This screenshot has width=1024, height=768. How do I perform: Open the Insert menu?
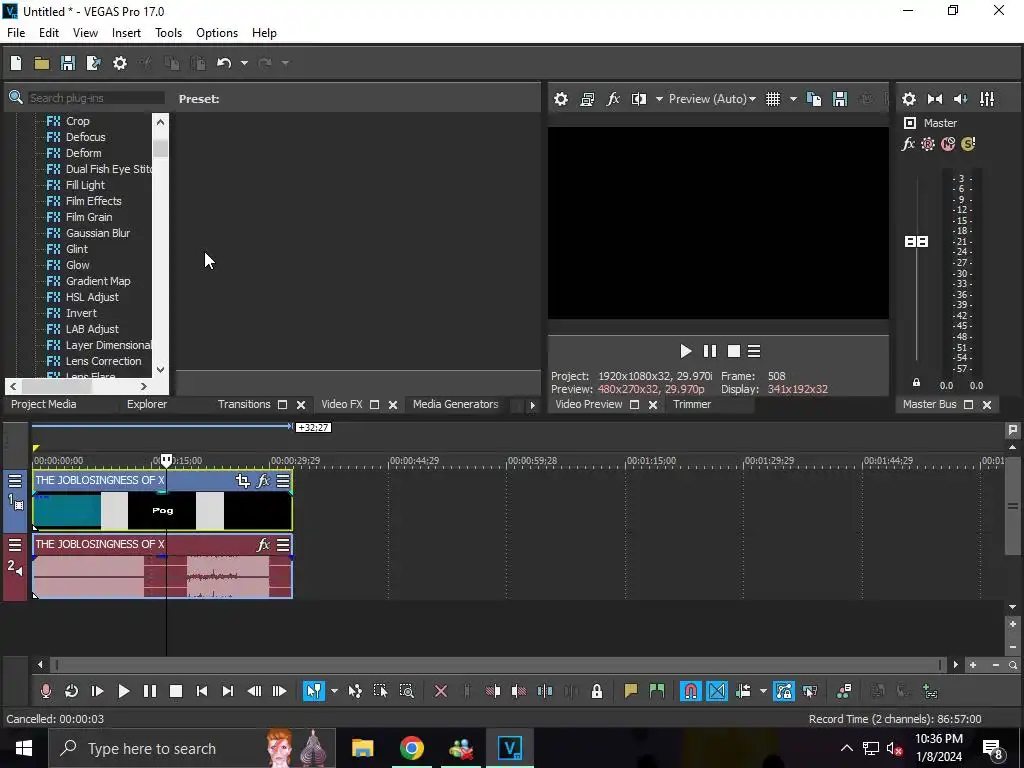(x=126, y=33)
